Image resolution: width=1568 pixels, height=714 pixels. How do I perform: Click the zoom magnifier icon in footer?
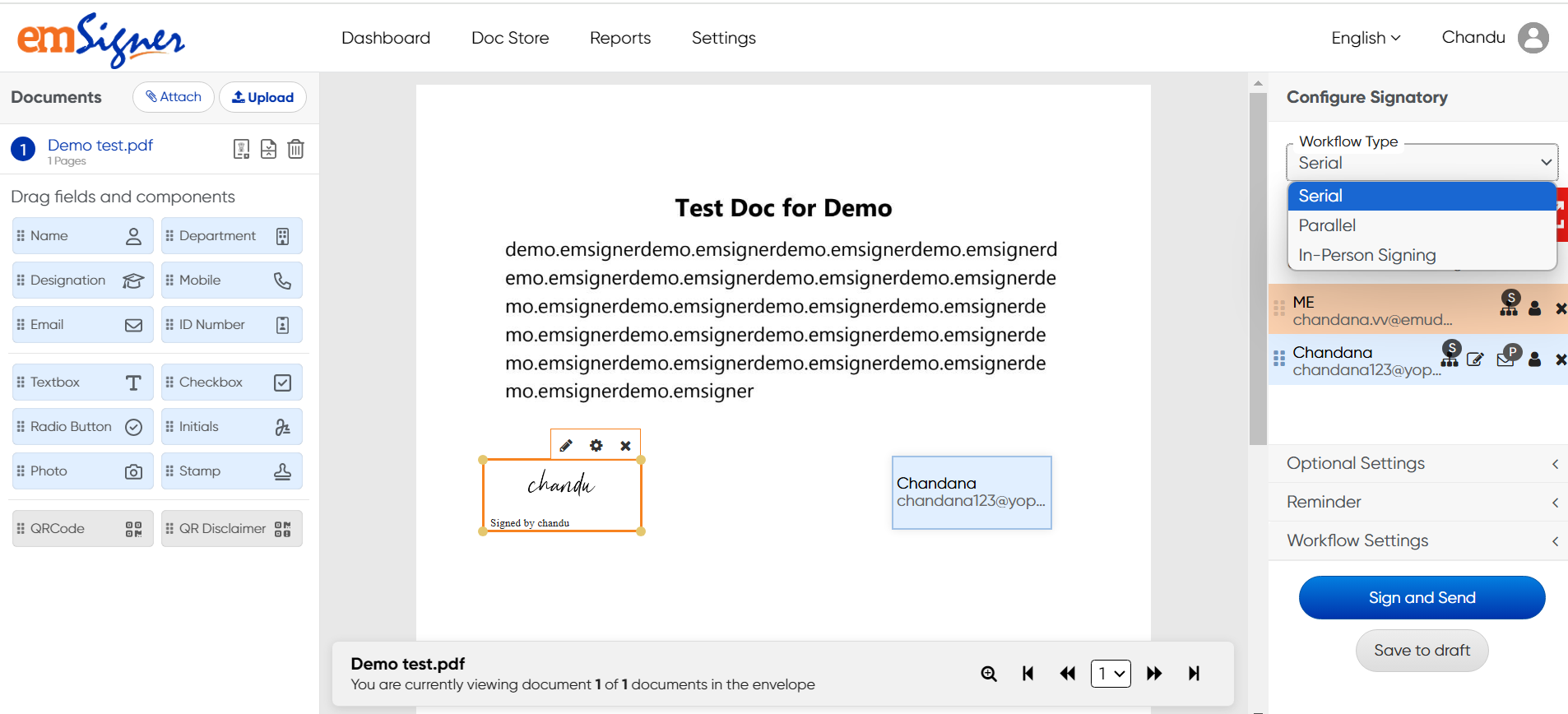click(x=989, y=674)
